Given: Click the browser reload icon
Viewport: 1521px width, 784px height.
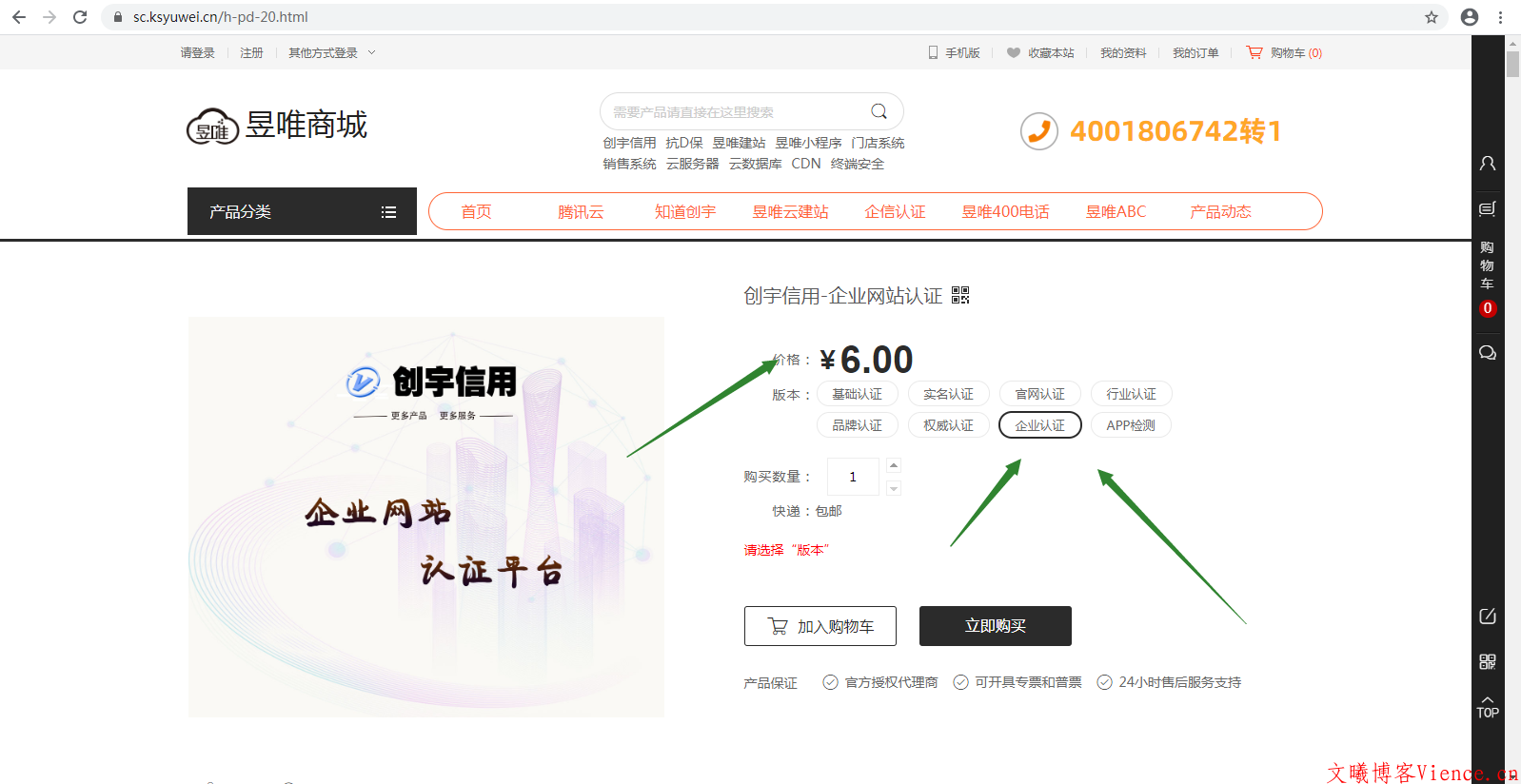Looking at the screenshot, I should point(80,17).
